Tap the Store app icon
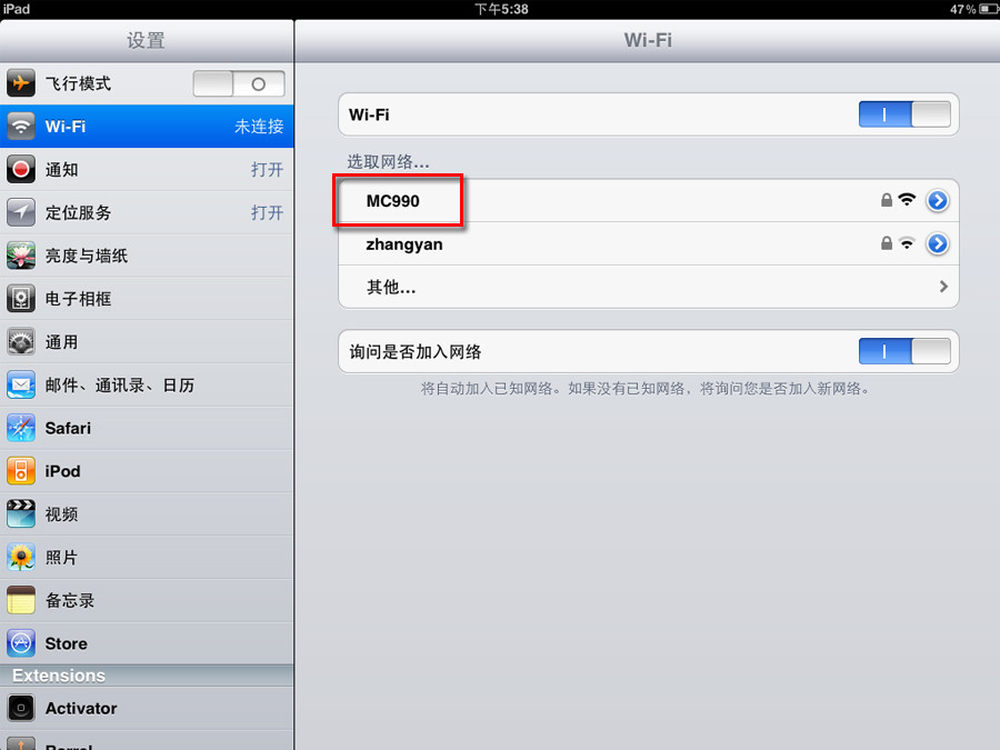The image size is (1000, 750). [x=20, y=643]
